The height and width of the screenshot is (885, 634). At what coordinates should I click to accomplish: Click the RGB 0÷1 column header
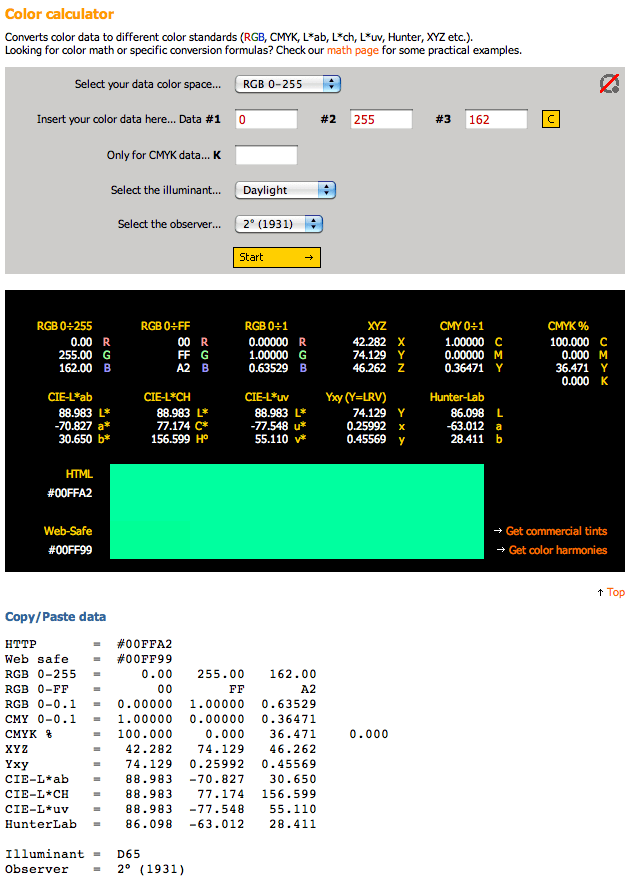(266, 326)
